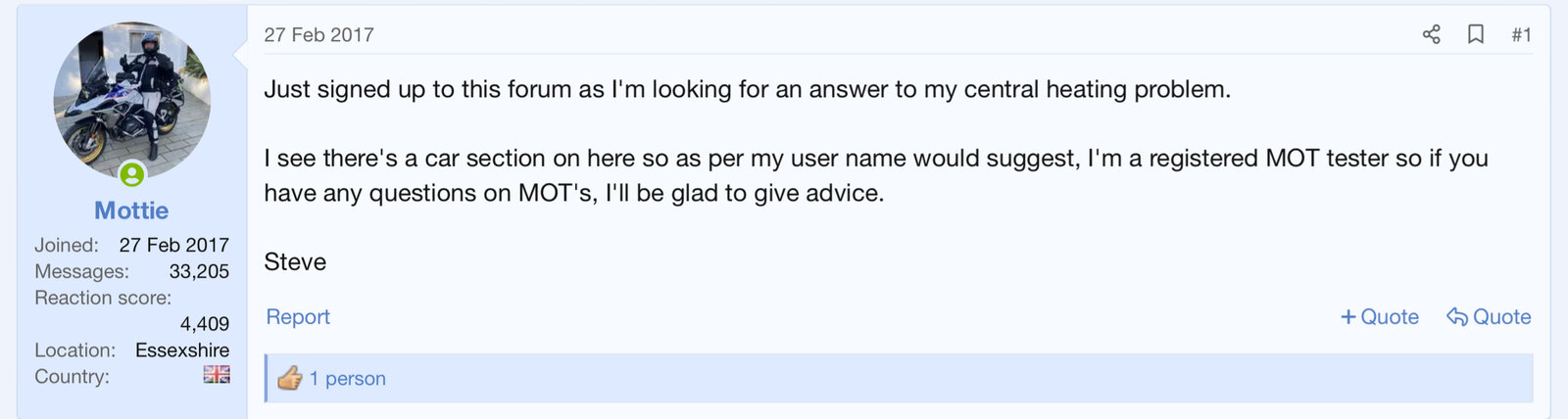Click the thumbs up like icon
Image resolution: width=1568 pixels, height=419 pixels.
pyautogui.click(x=289, y=378)
